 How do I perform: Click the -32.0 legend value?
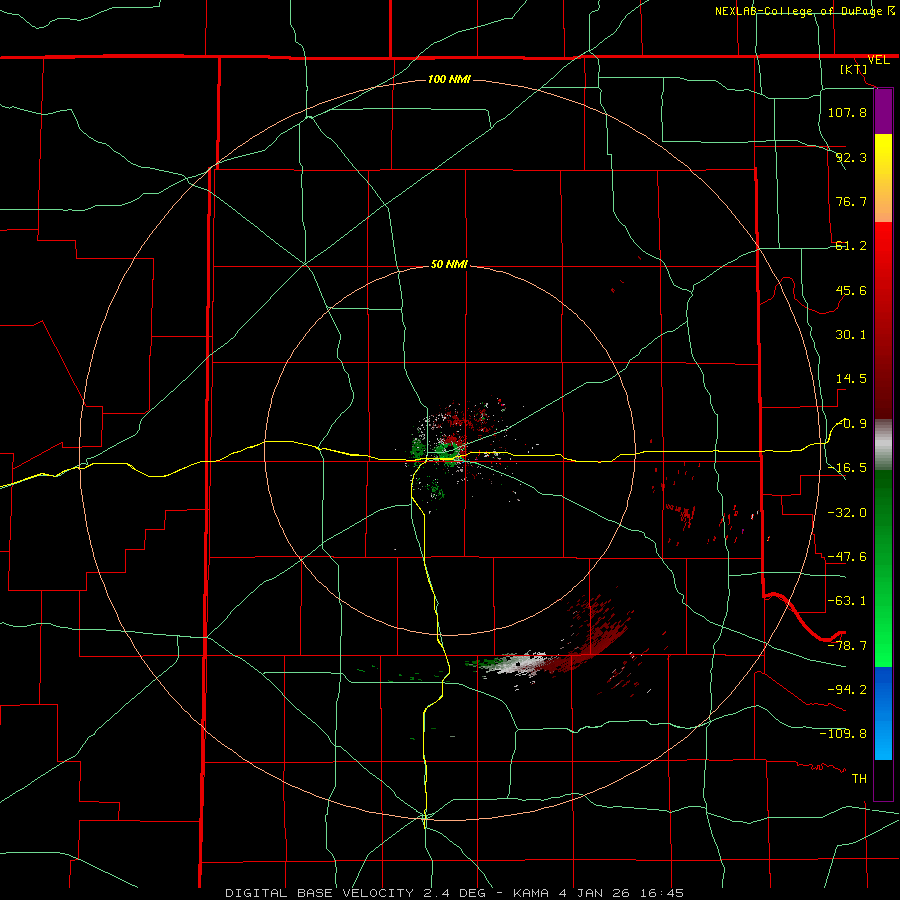pos(847,513)
